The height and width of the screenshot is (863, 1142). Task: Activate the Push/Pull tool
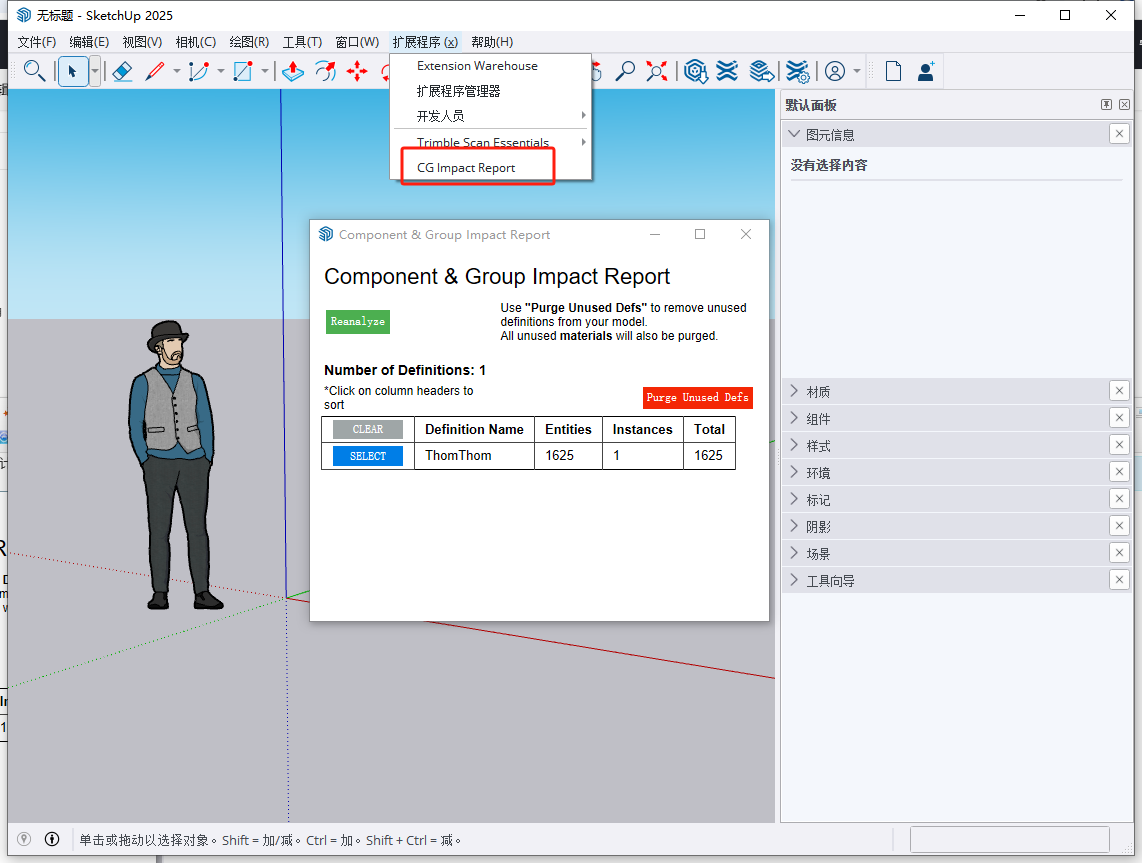(293, 71)
